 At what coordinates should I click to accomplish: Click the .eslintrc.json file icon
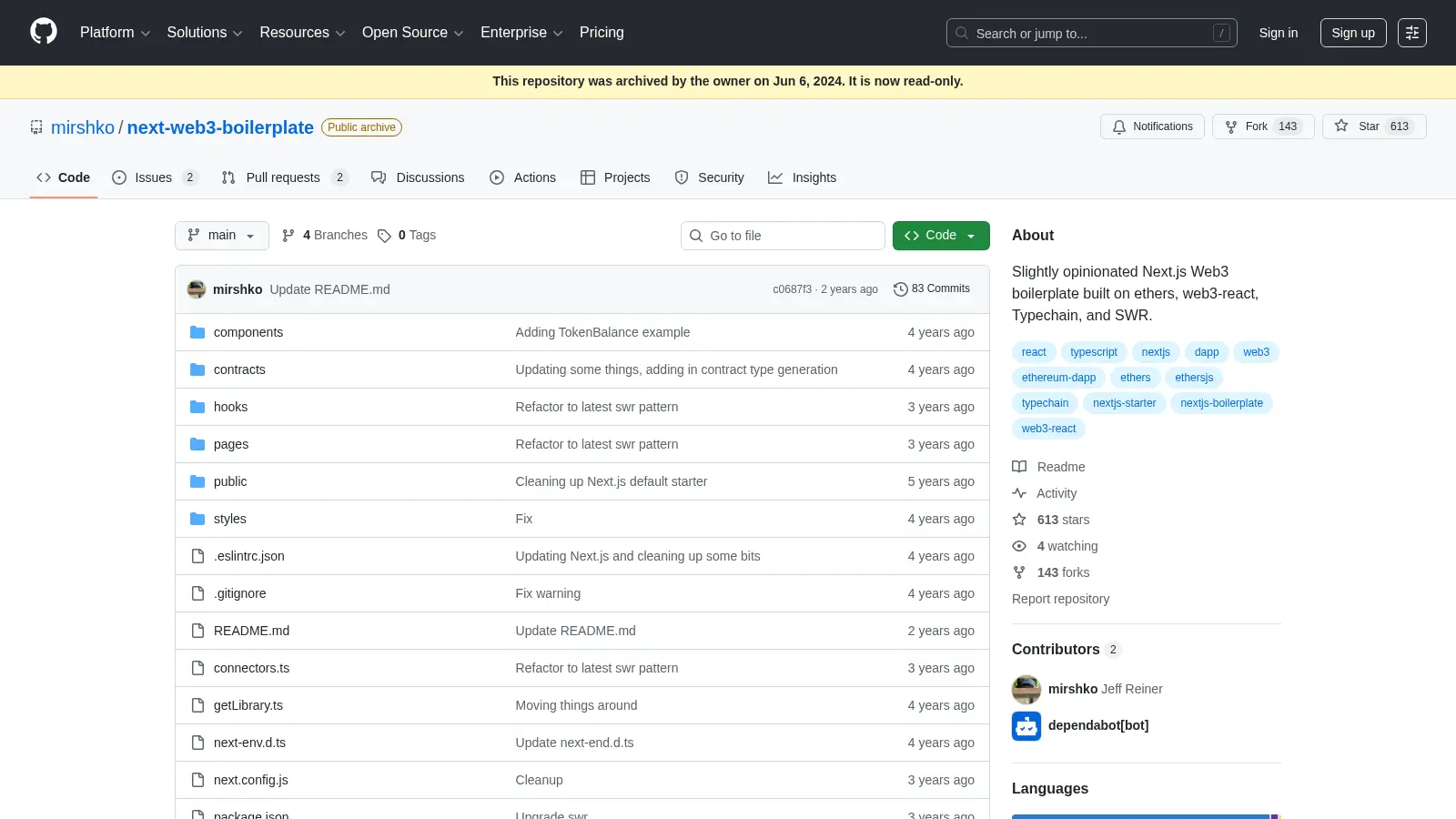click(197, 556)
